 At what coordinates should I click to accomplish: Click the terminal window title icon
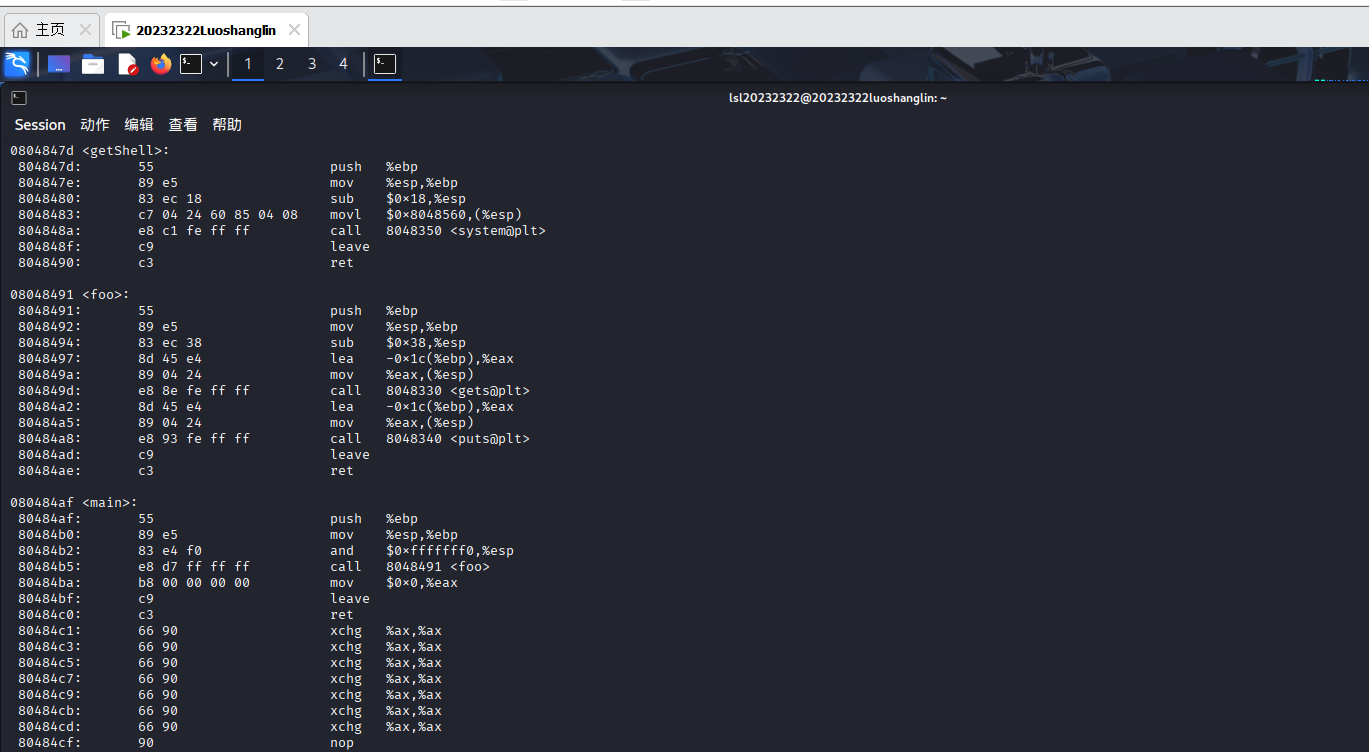(x=19, y=98)
